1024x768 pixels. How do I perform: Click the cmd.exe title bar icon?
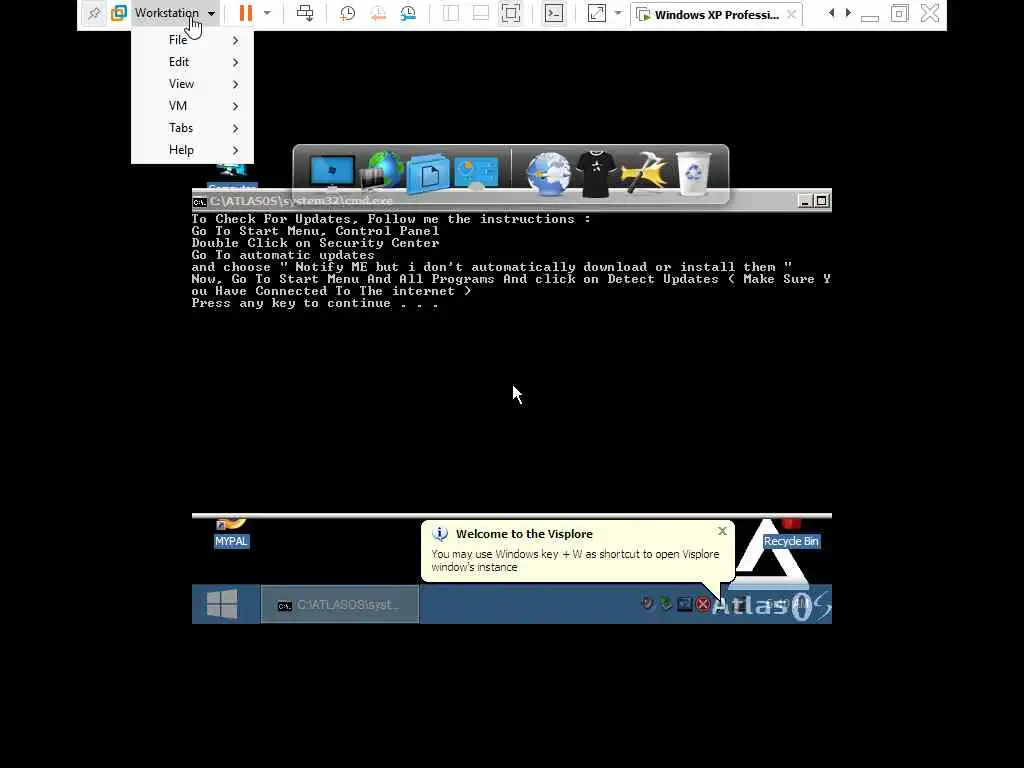[x=200, y=202]
